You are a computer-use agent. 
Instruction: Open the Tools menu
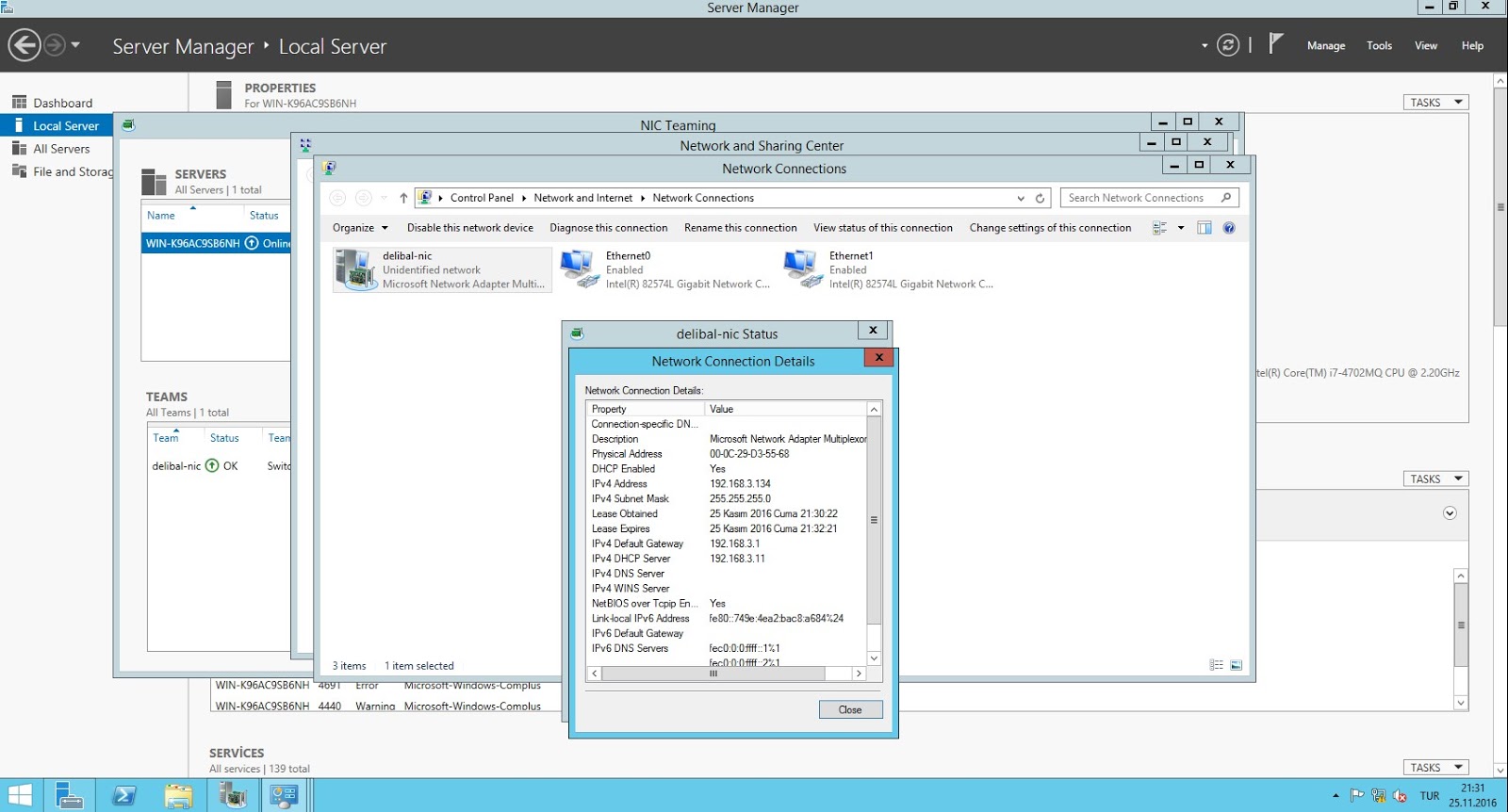click(1379, 46)
